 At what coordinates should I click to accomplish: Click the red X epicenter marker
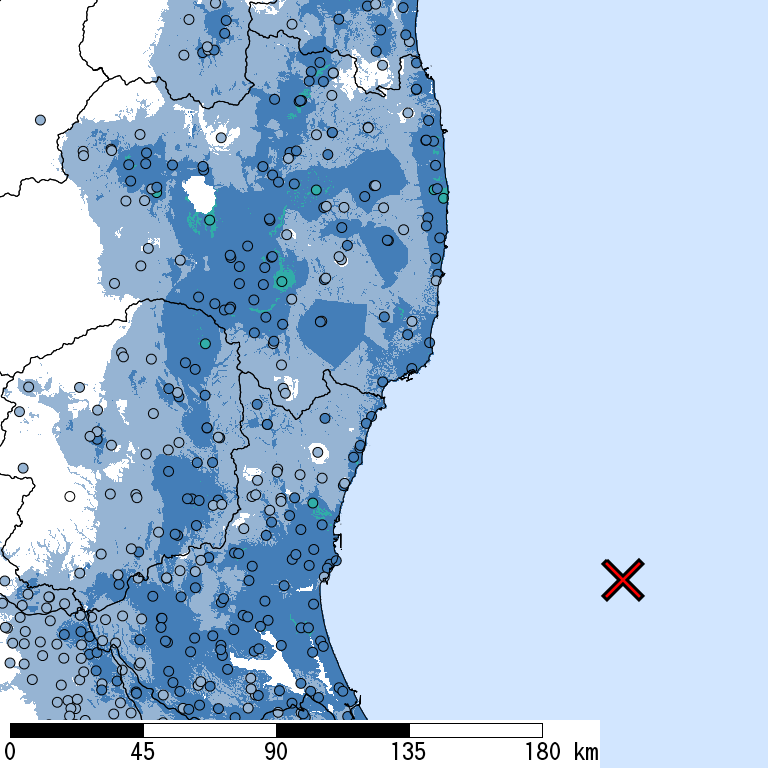[623, 580]
